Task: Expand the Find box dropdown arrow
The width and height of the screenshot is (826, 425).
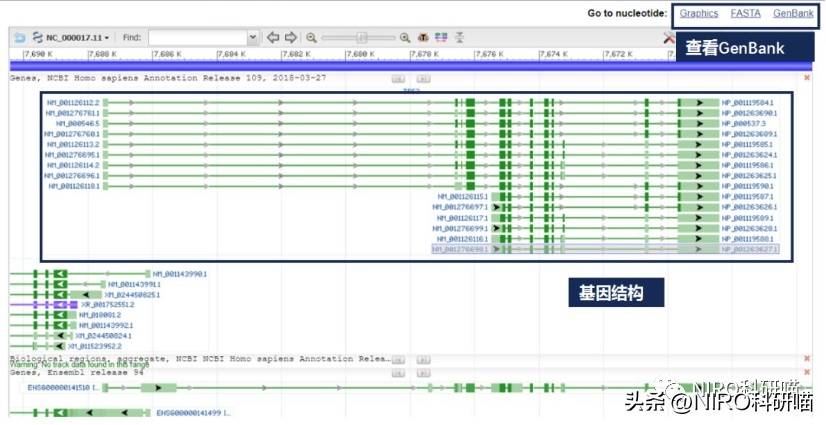Action: [252, 37]
